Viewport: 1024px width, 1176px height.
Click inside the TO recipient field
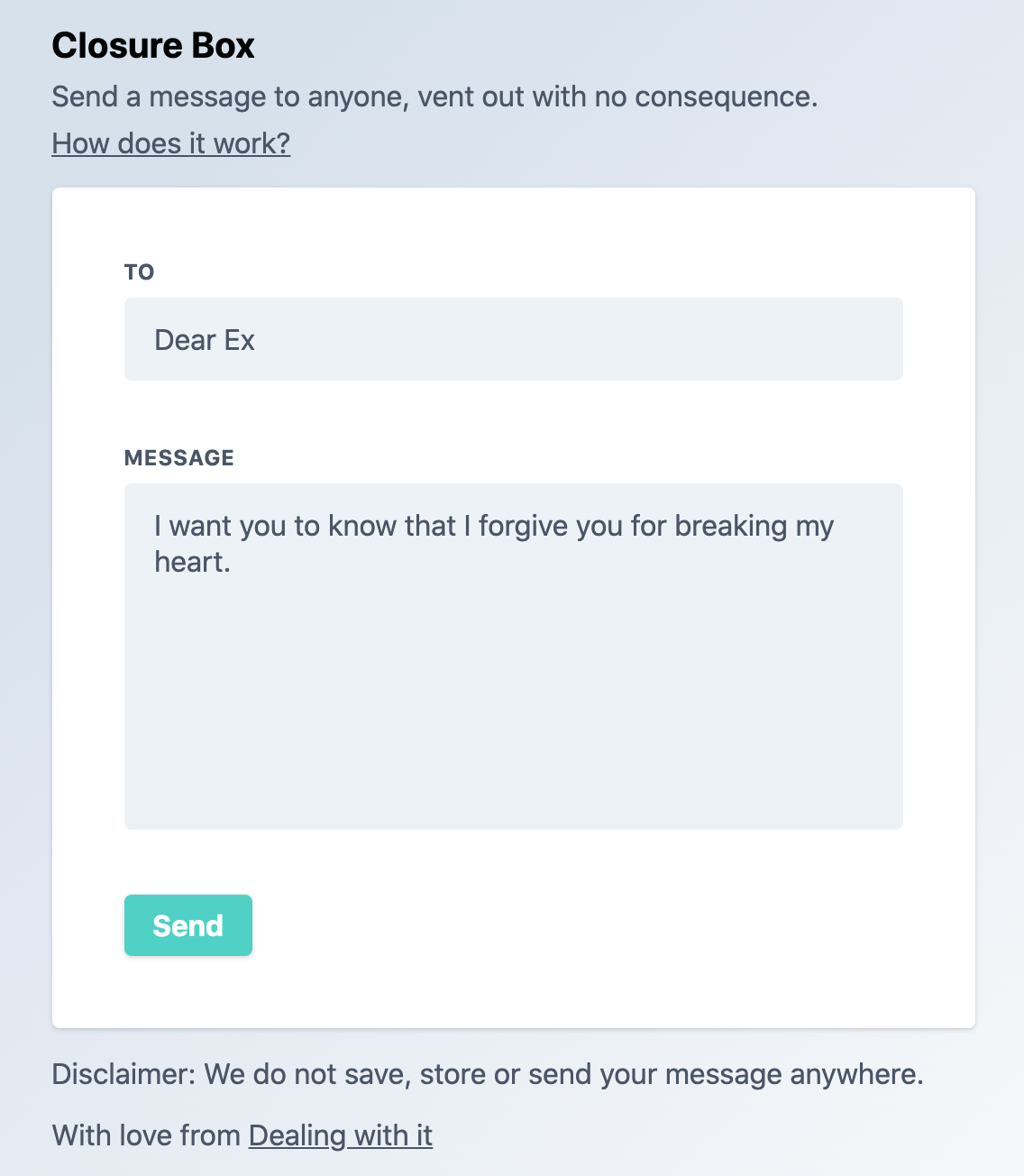[x=512, y=339]
